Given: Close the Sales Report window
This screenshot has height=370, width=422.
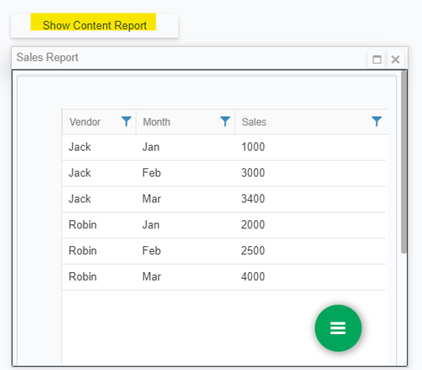Looking at the screenshot, I should 395,60.
